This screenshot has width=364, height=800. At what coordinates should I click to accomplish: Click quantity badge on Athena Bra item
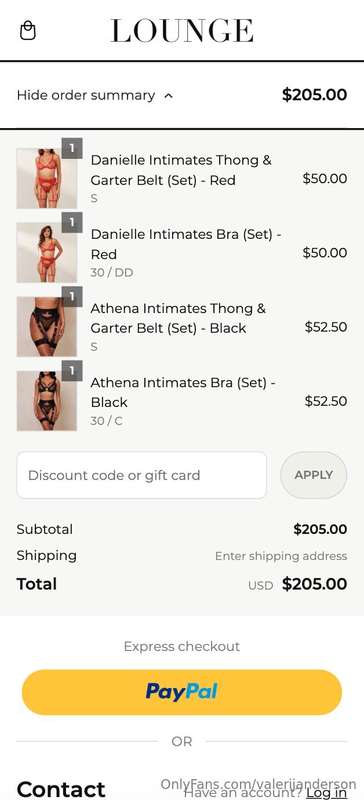point(72,371)
